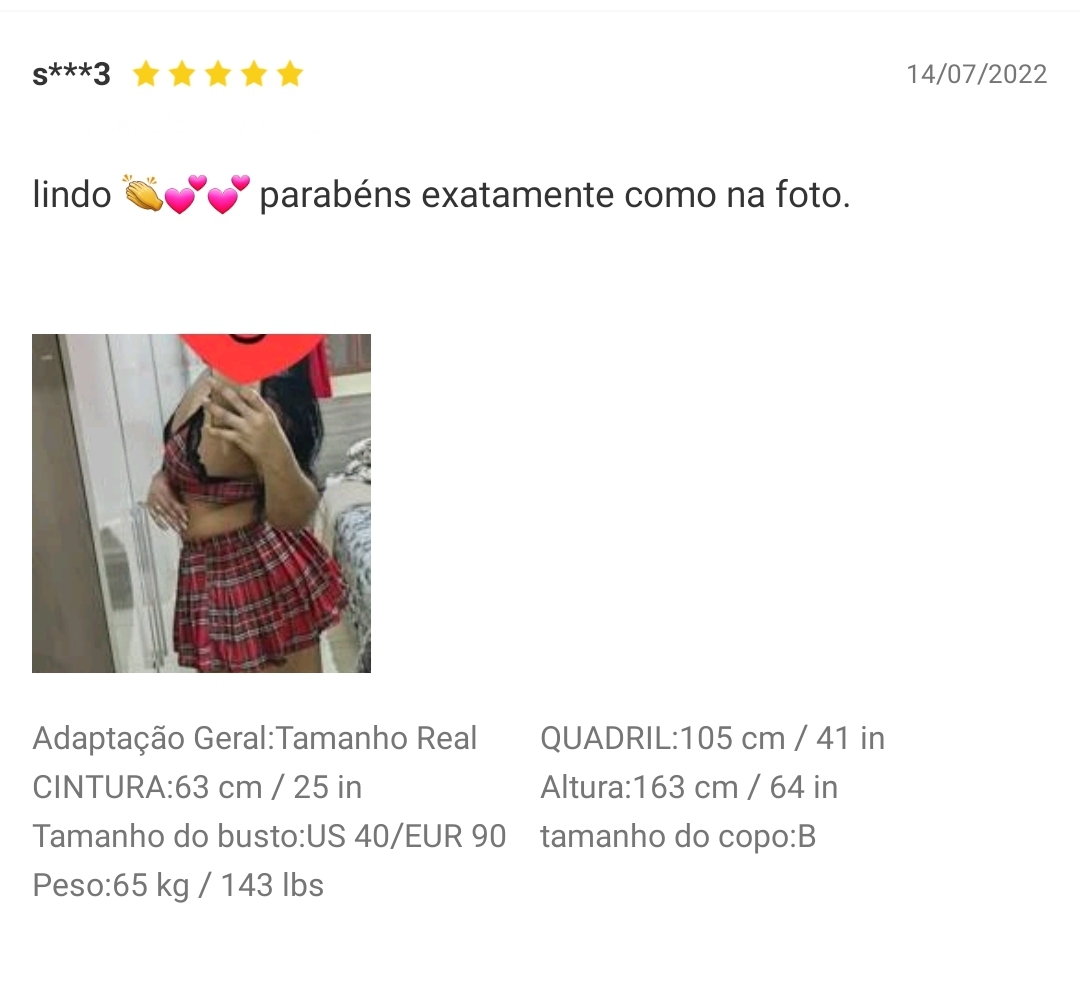Click the fourth rating star
1080x1004 pixels.
pyautogui.click(x=254, y=74)
